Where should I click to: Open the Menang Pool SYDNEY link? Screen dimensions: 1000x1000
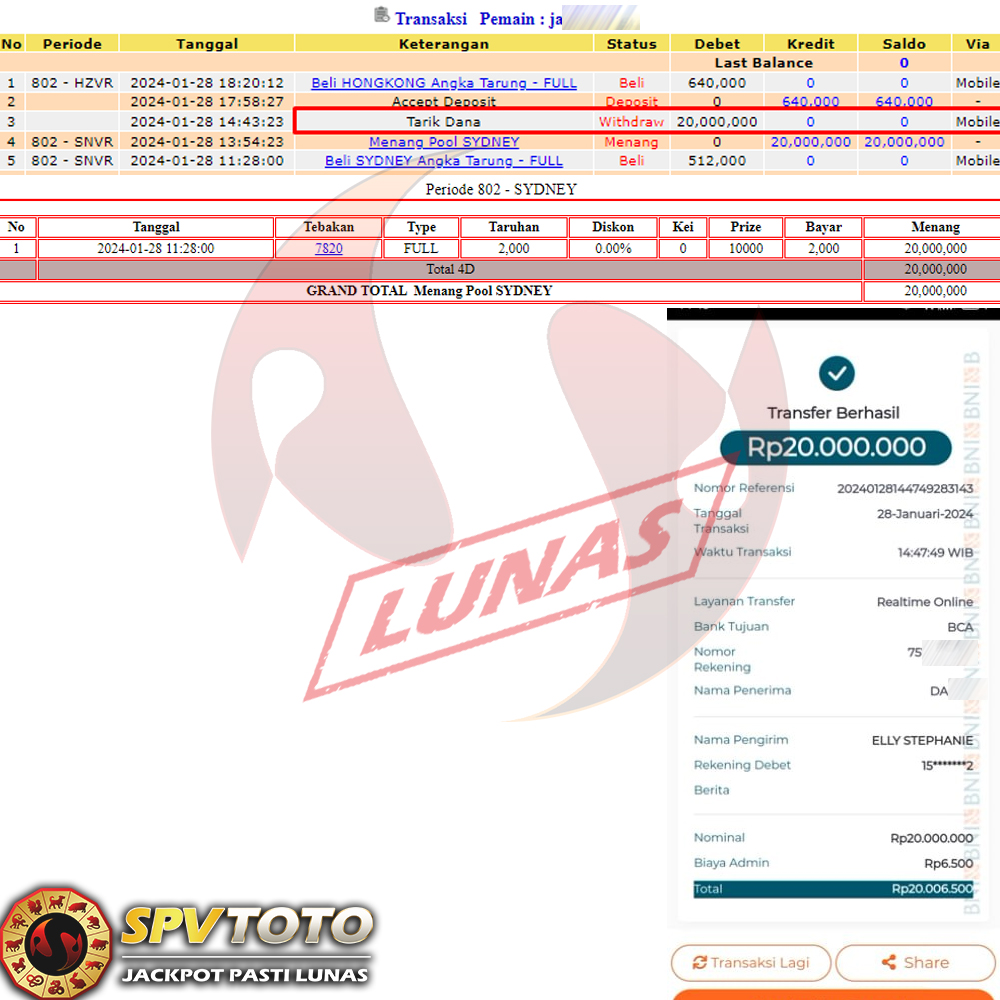444,142
